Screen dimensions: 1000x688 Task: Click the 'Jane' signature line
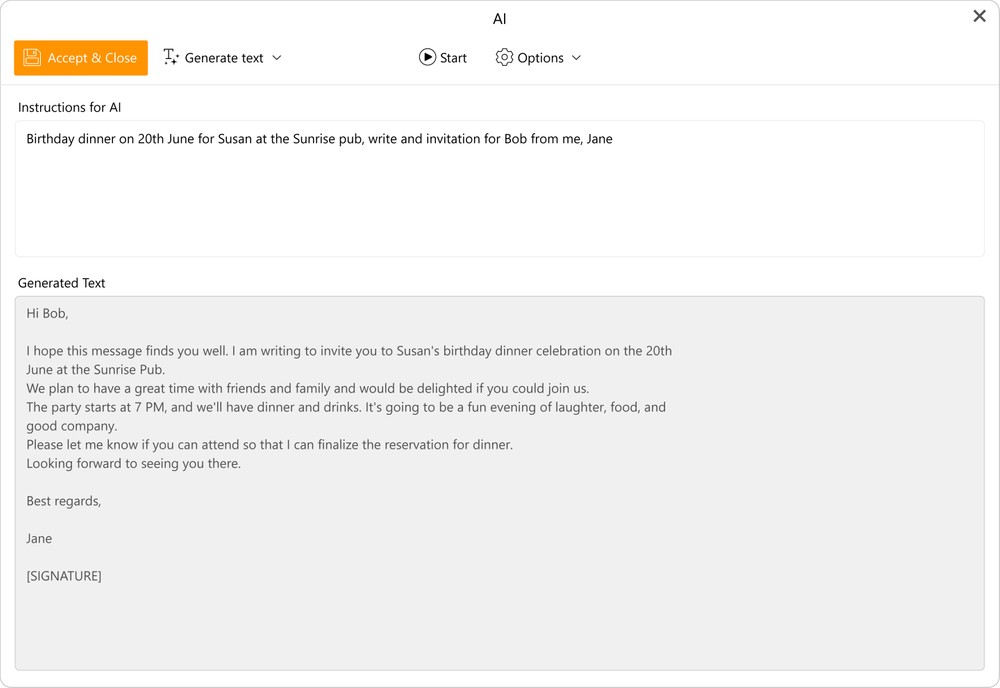39,539
